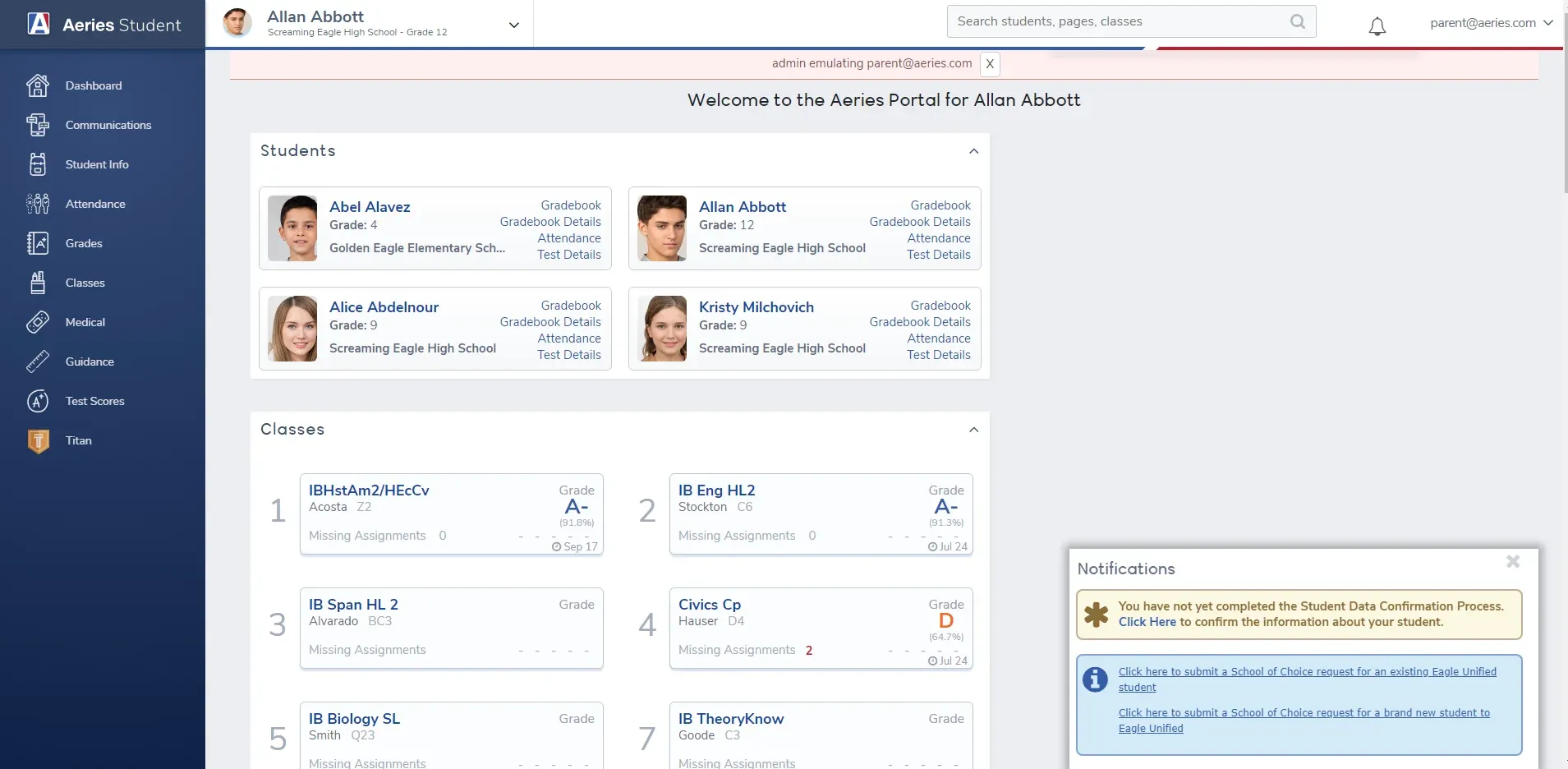Image resolution: width=1568 pixels, height=769 pixels.
Task: Open IBHstAm2/HEcCv class
Action: (369, 490)
